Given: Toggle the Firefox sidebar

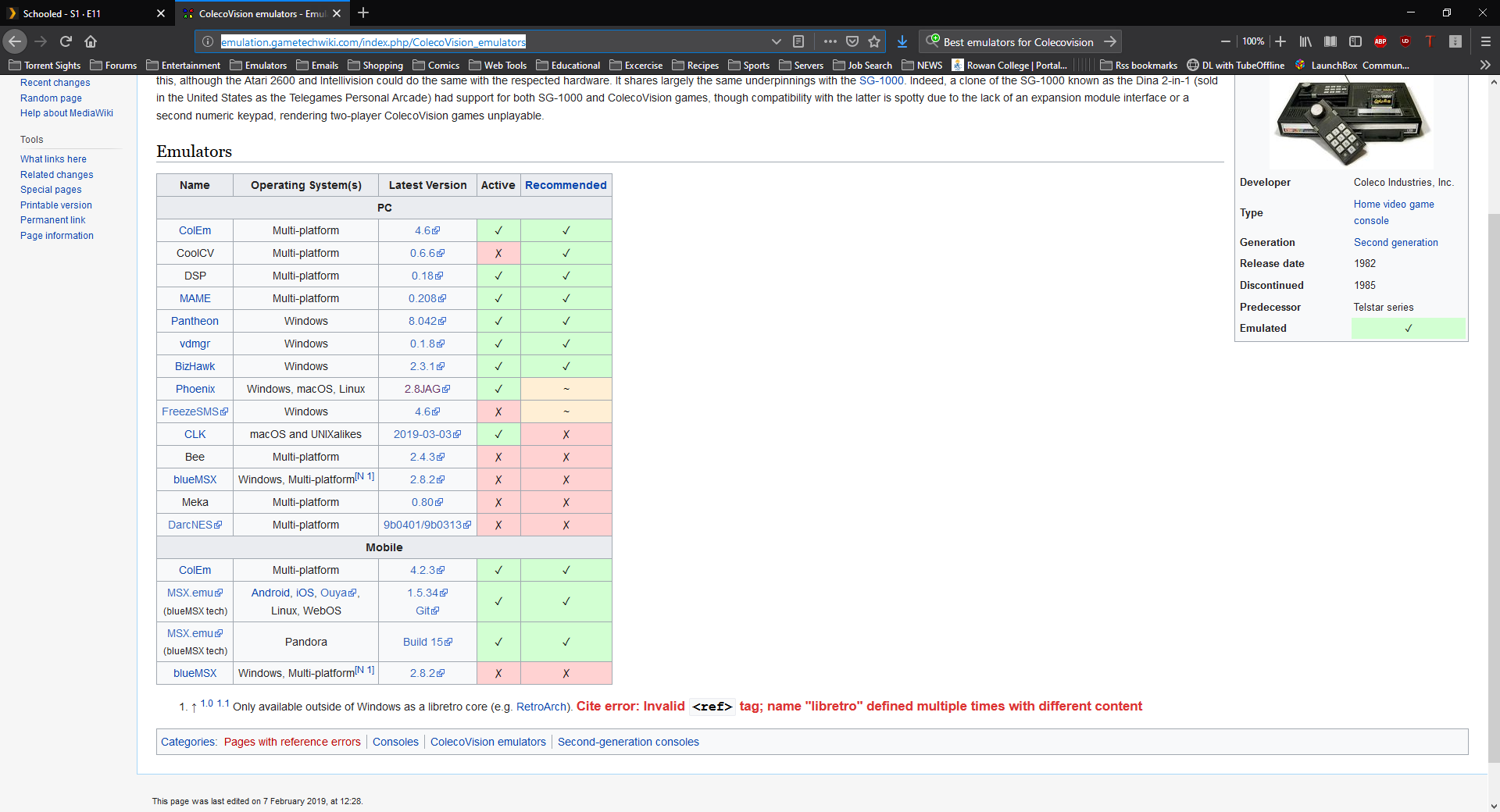Looking at the screenshot, I should pyautogui.click(x=1355, y=41).
